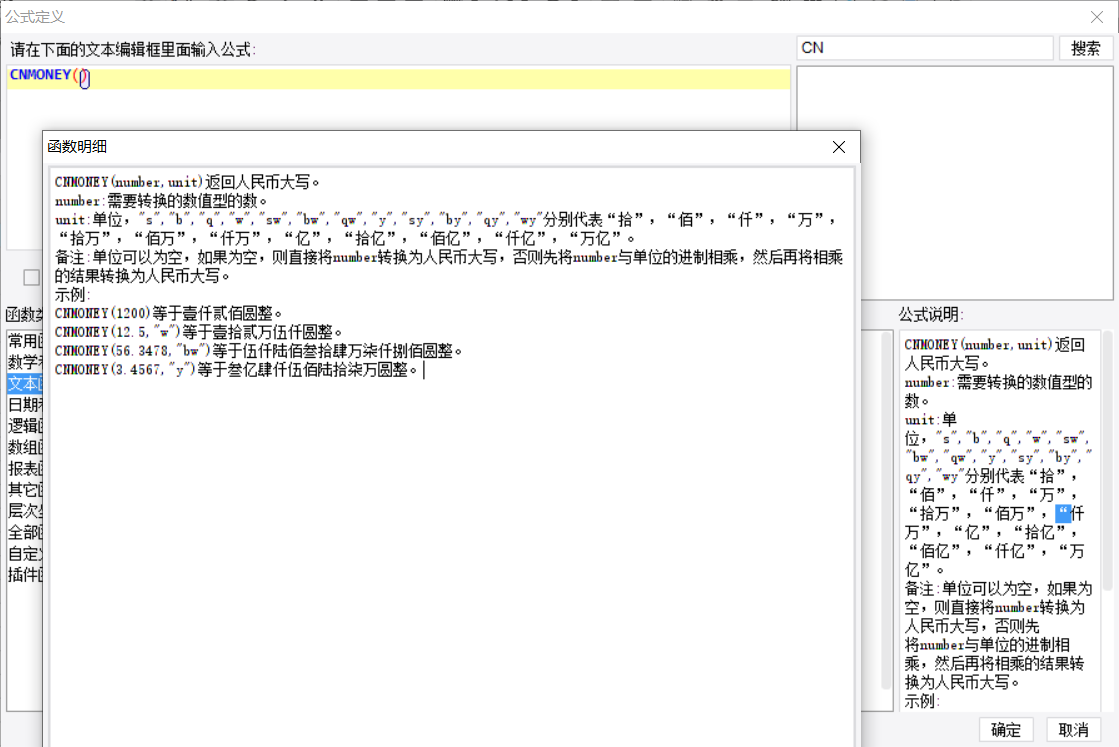Click the number:需要转换的数值型的数 line in 函数明细
This screenshot has height=747, width=1119.
click(x=161, y=201)
